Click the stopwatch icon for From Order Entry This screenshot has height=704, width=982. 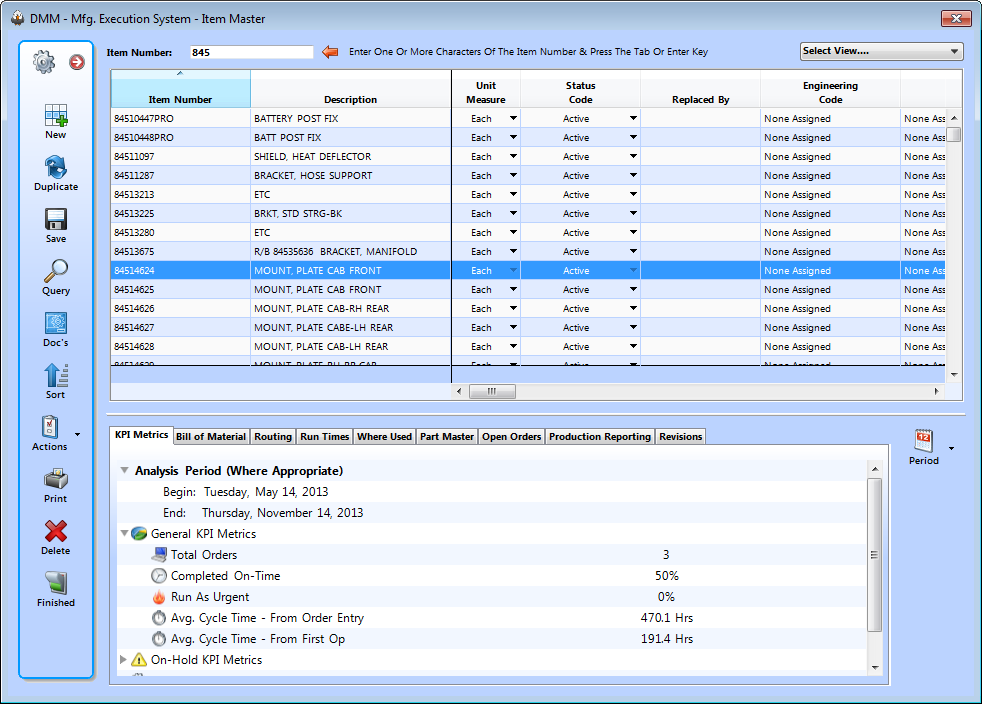(159, 618)
